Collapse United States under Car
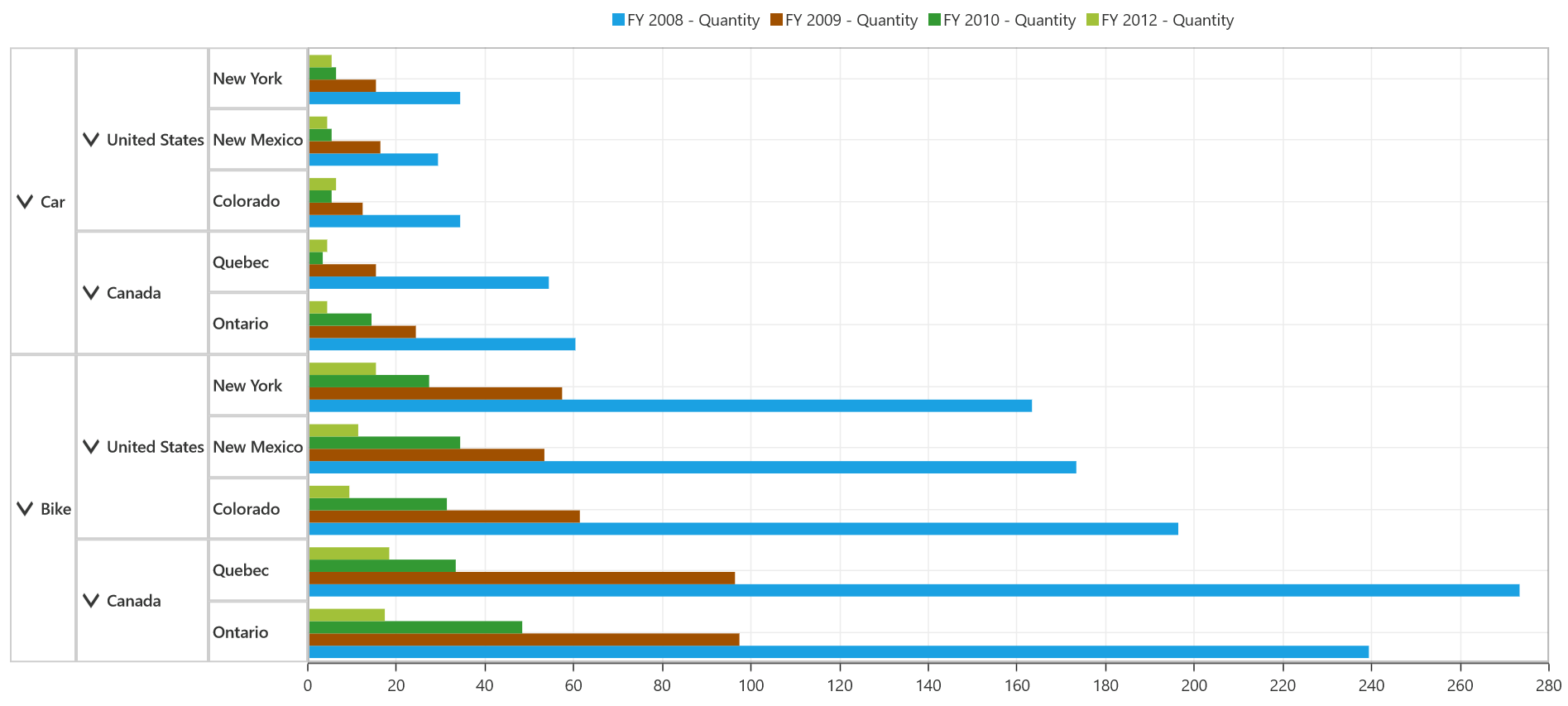Viewport: 1568px width, 706px height. pyautogui.click(x=91, y=140)
